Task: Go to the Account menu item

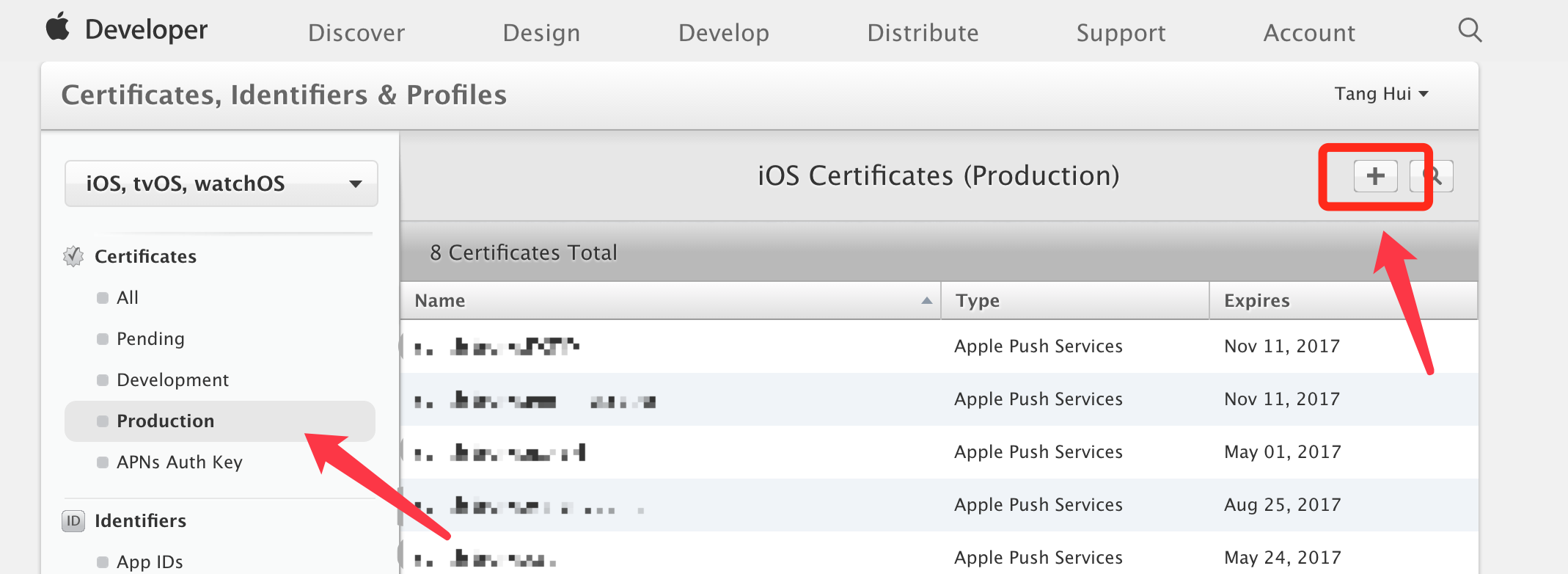Action: [1309, 33]
